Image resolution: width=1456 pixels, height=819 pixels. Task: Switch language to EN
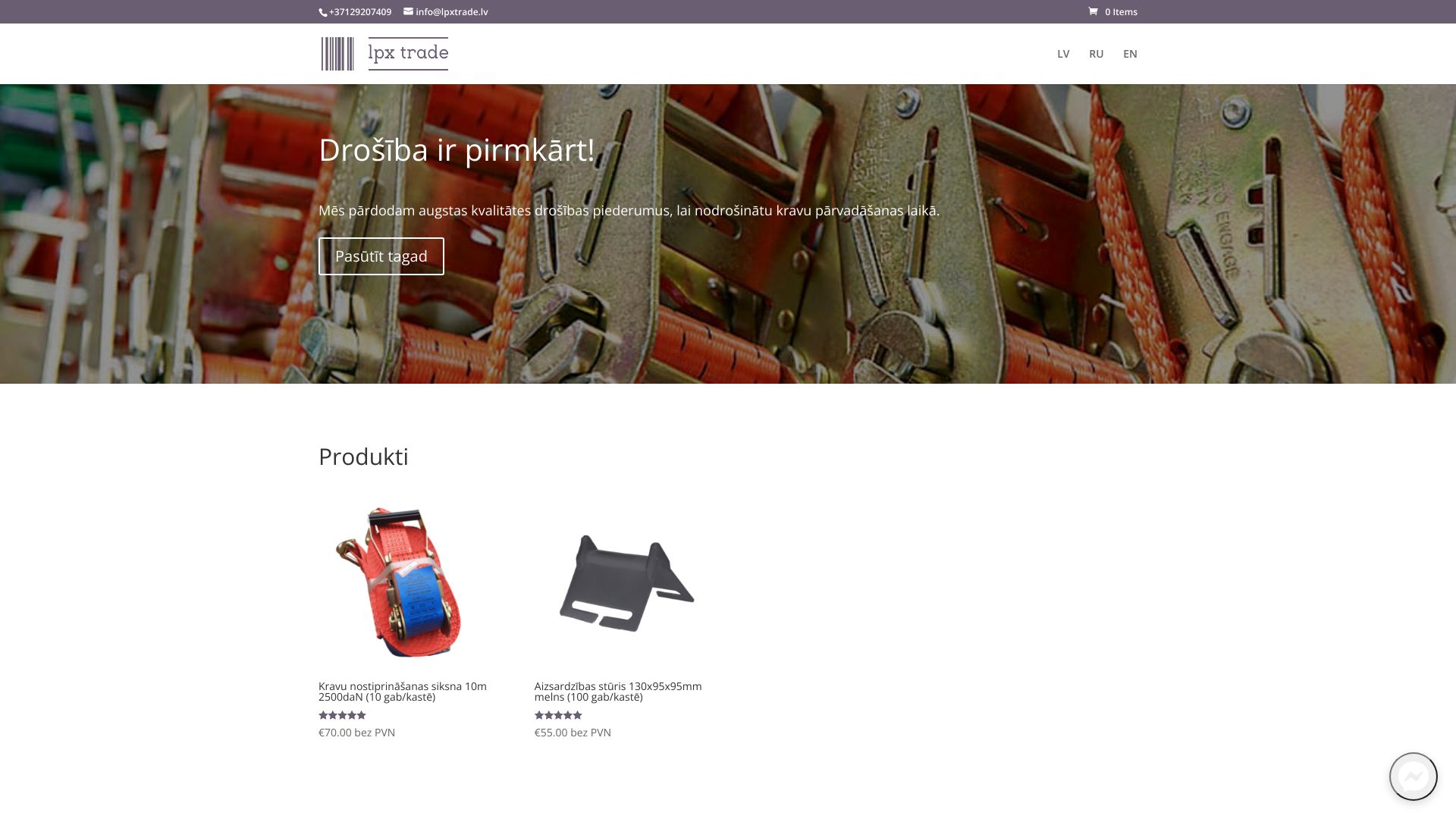click(1130, 54)
